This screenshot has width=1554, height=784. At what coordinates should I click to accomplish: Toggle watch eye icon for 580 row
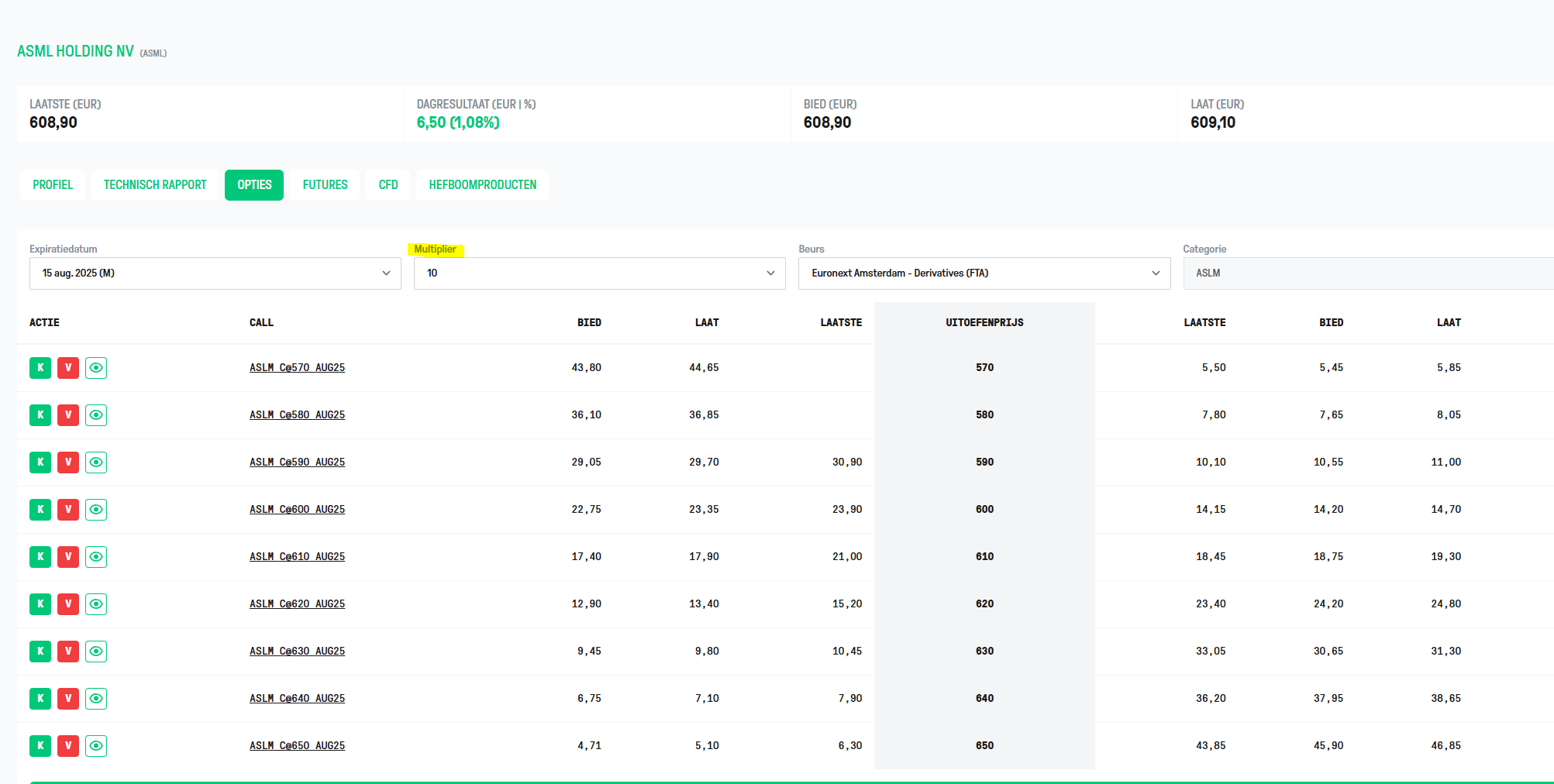pos(96,415)
